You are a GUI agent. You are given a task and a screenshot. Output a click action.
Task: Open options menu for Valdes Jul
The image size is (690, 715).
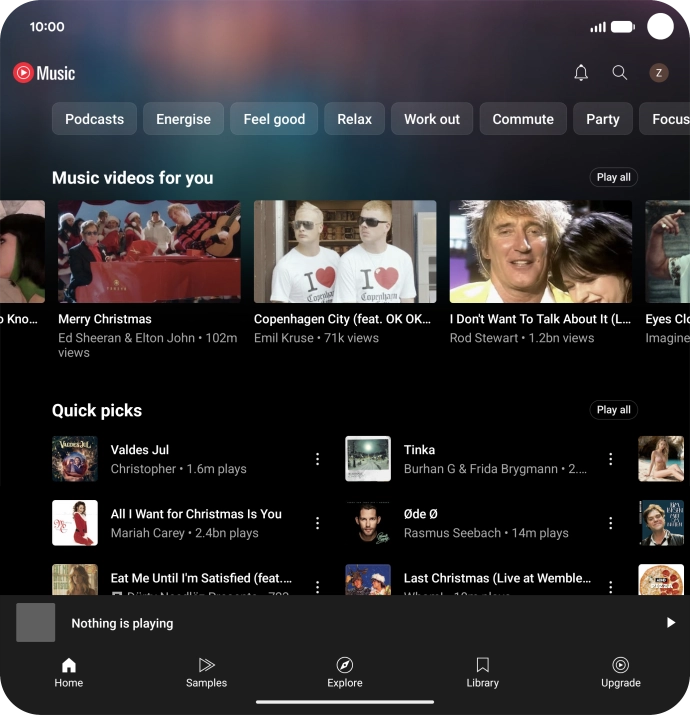click(318, 459)
